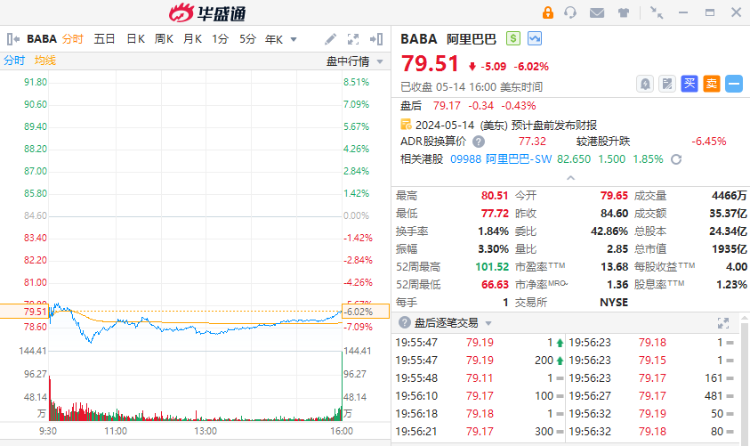Click the 成交量 value 4466万

point(729,196)
